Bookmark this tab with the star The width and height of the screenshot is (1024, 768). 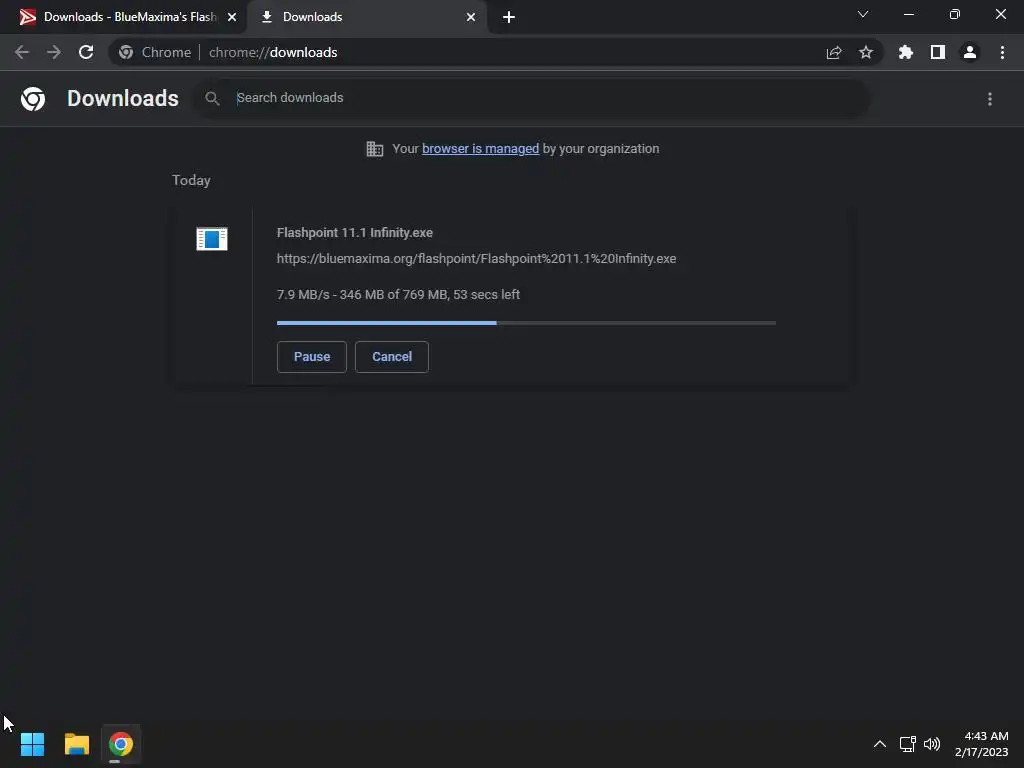[x=866, y=52]
